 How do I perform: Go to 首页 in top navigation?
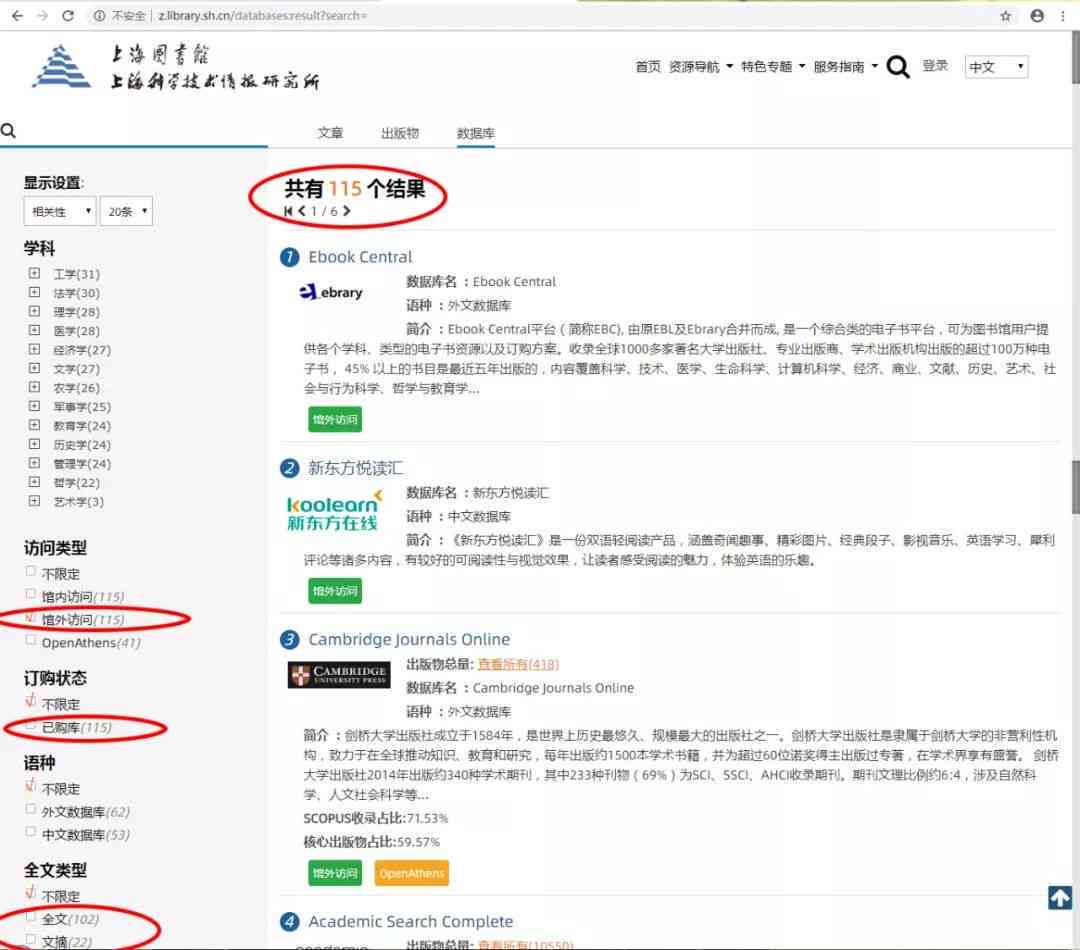click(x=647, y=67)
